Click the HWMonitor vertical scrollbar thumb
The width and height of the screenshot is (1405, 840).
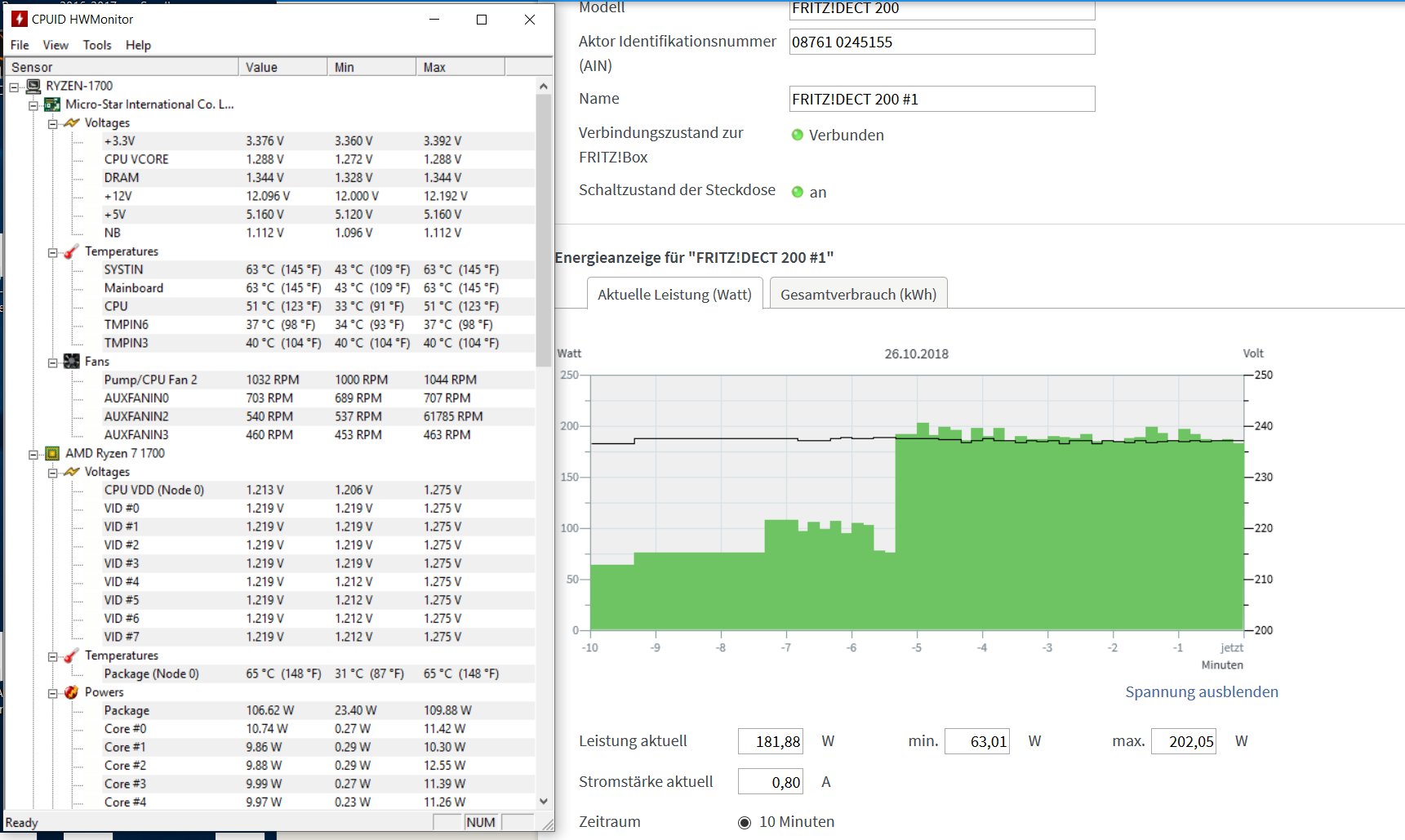[544, 230]
